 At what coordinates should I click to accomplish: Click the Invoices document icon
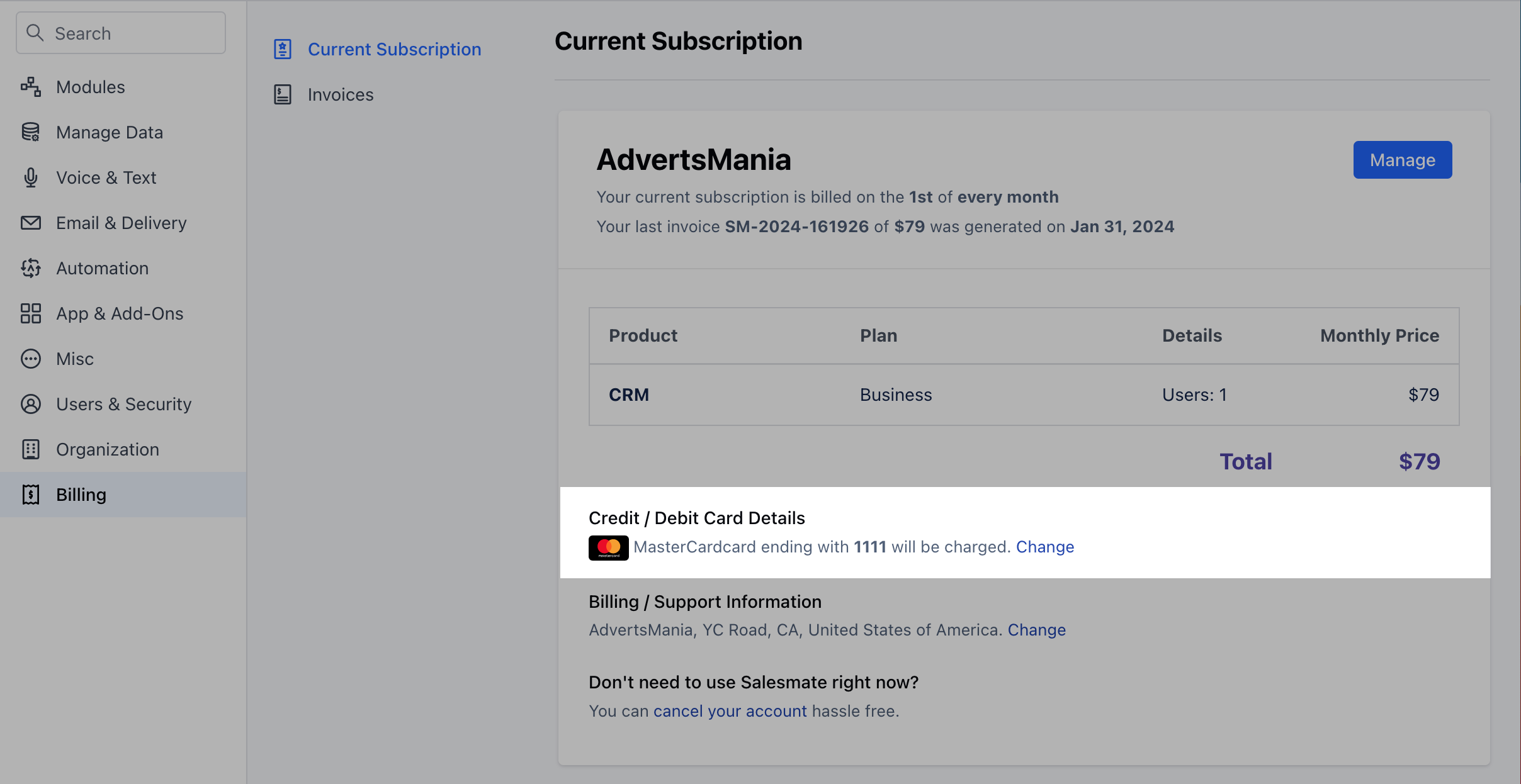[283, 94]
